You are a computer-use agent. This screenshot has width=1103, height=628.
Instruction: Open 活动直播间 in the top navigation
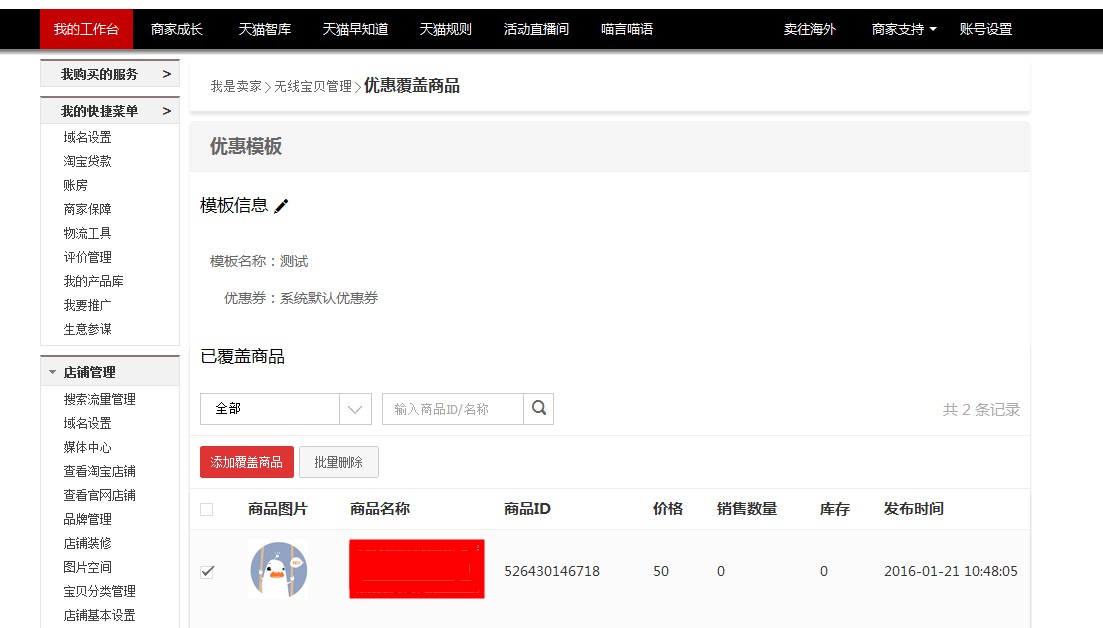[536, 30]
